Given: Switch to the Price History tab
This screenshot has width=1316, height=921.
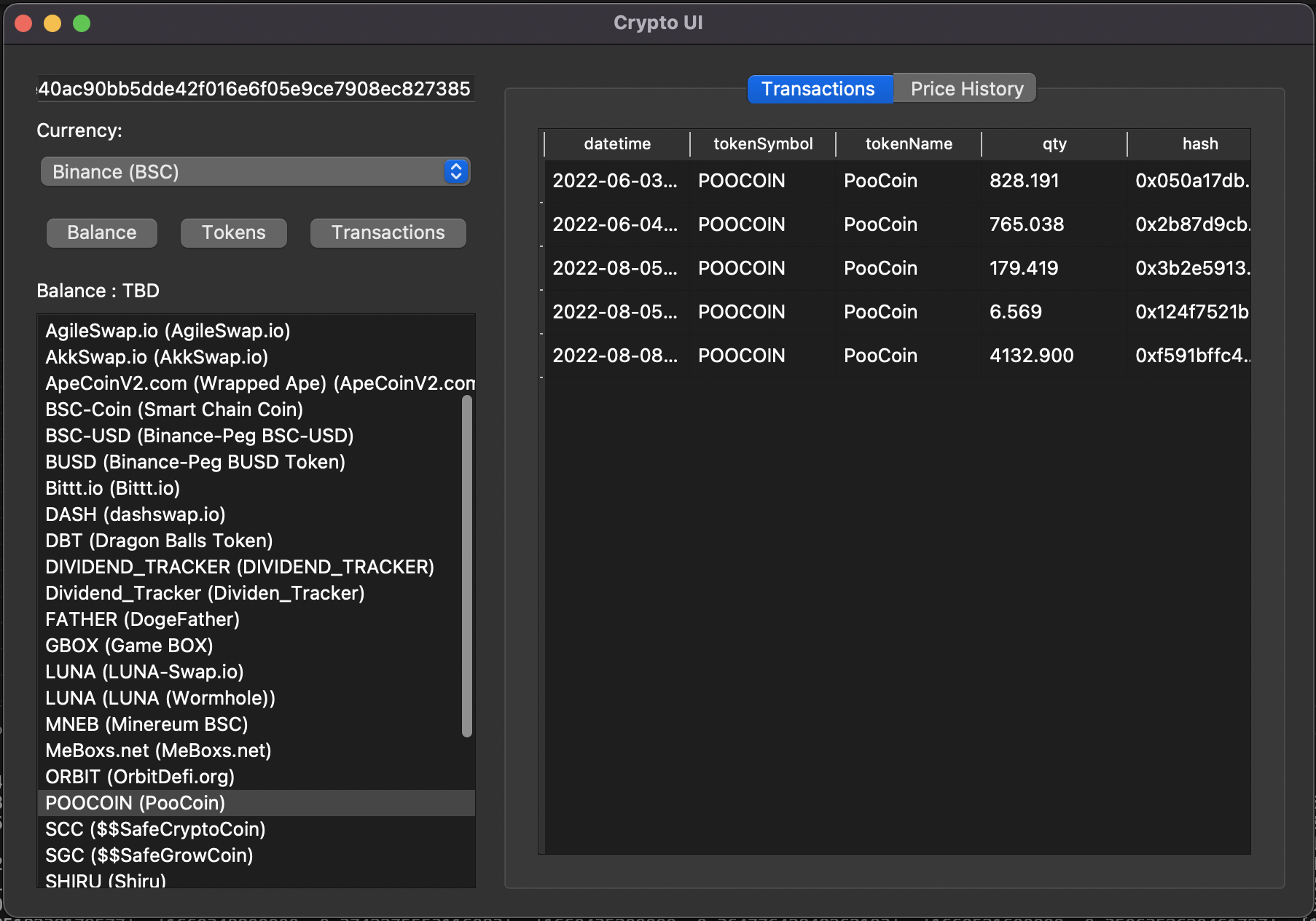Looking at the screenshot, I should [966, 89].
